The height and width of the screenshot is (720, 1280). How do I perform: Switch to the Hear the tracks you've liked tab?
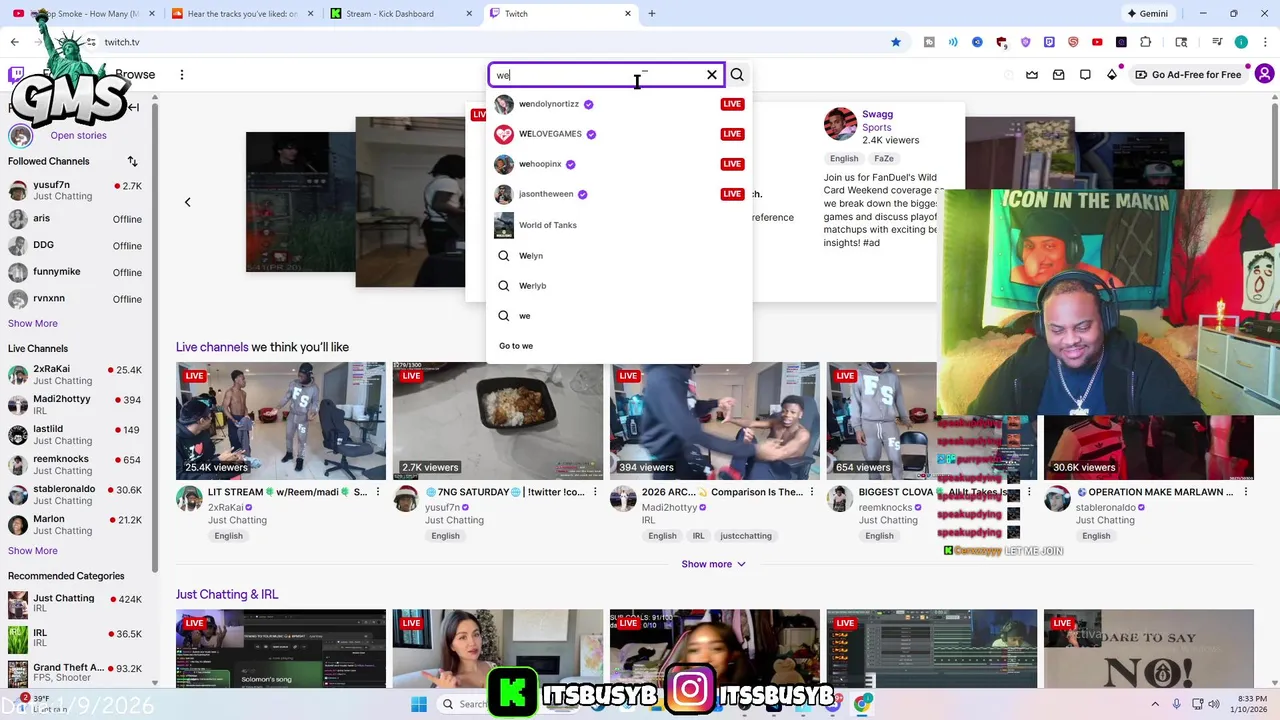click(244, 14)
